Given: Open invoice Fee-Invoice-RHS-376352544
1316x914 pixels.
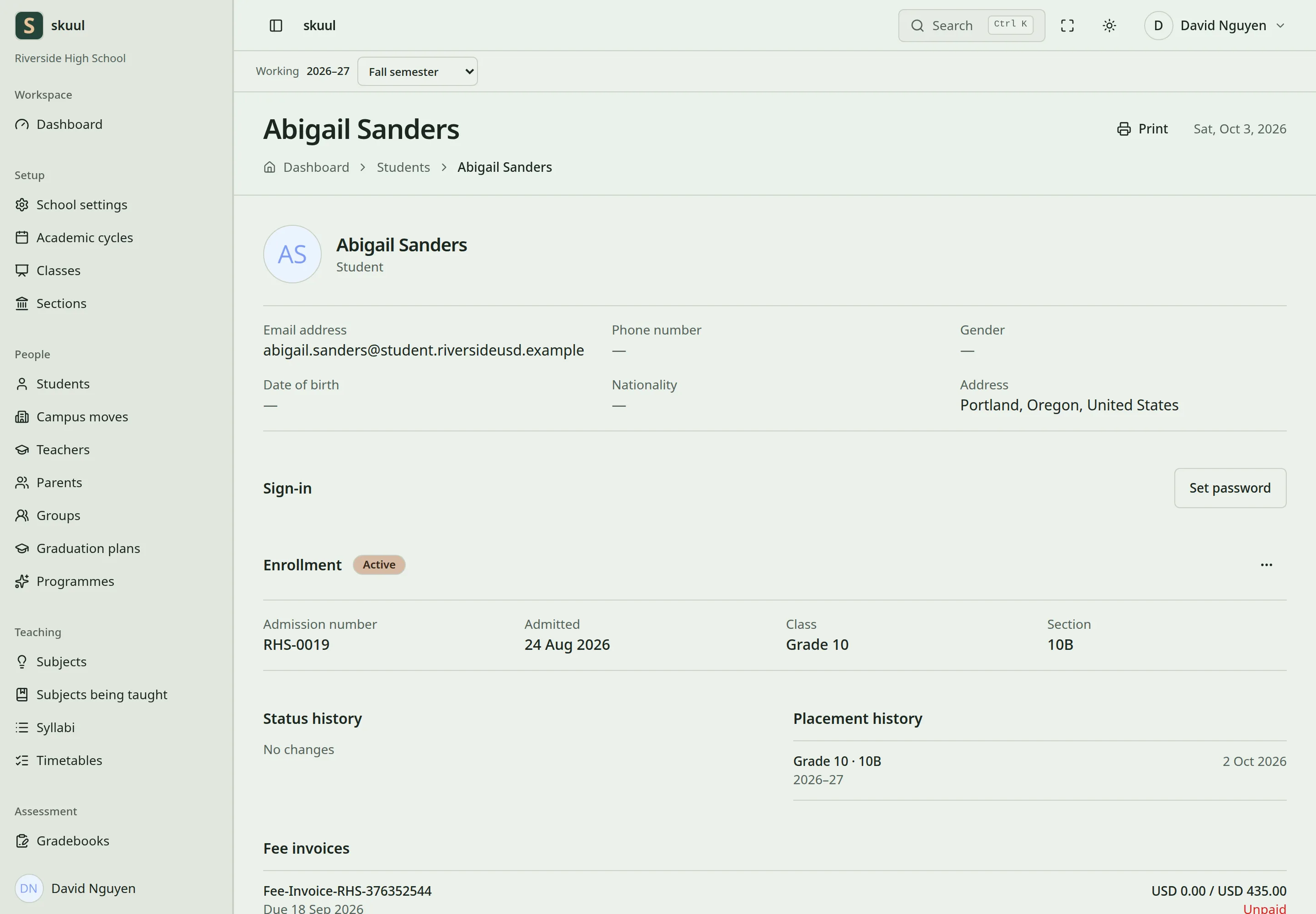Looking at the screenshot, I should click(347, 891).
